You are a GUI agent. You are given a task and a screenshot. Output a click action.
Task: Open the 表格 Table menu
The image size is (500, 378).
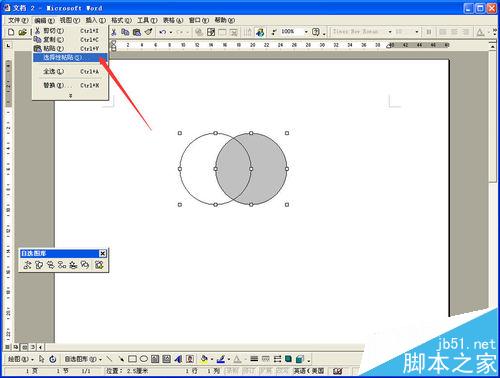(173, 20)
